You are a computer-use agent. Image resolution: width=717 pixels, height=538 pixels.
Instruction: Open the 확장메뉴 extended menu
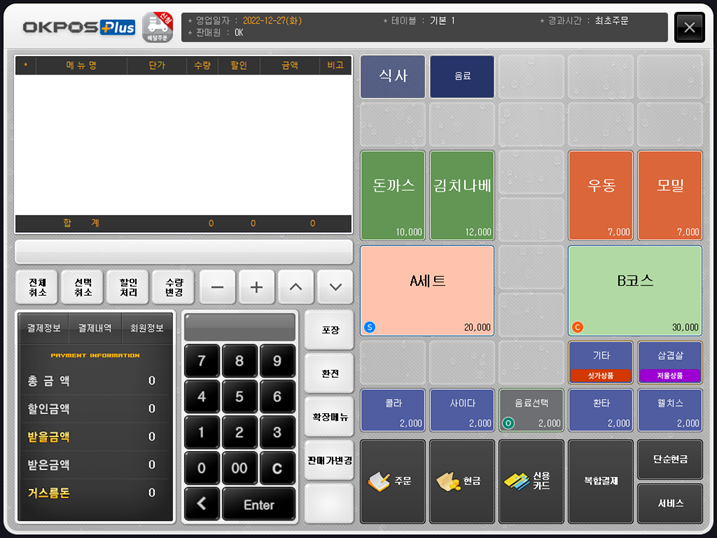(x=329, y=415)
